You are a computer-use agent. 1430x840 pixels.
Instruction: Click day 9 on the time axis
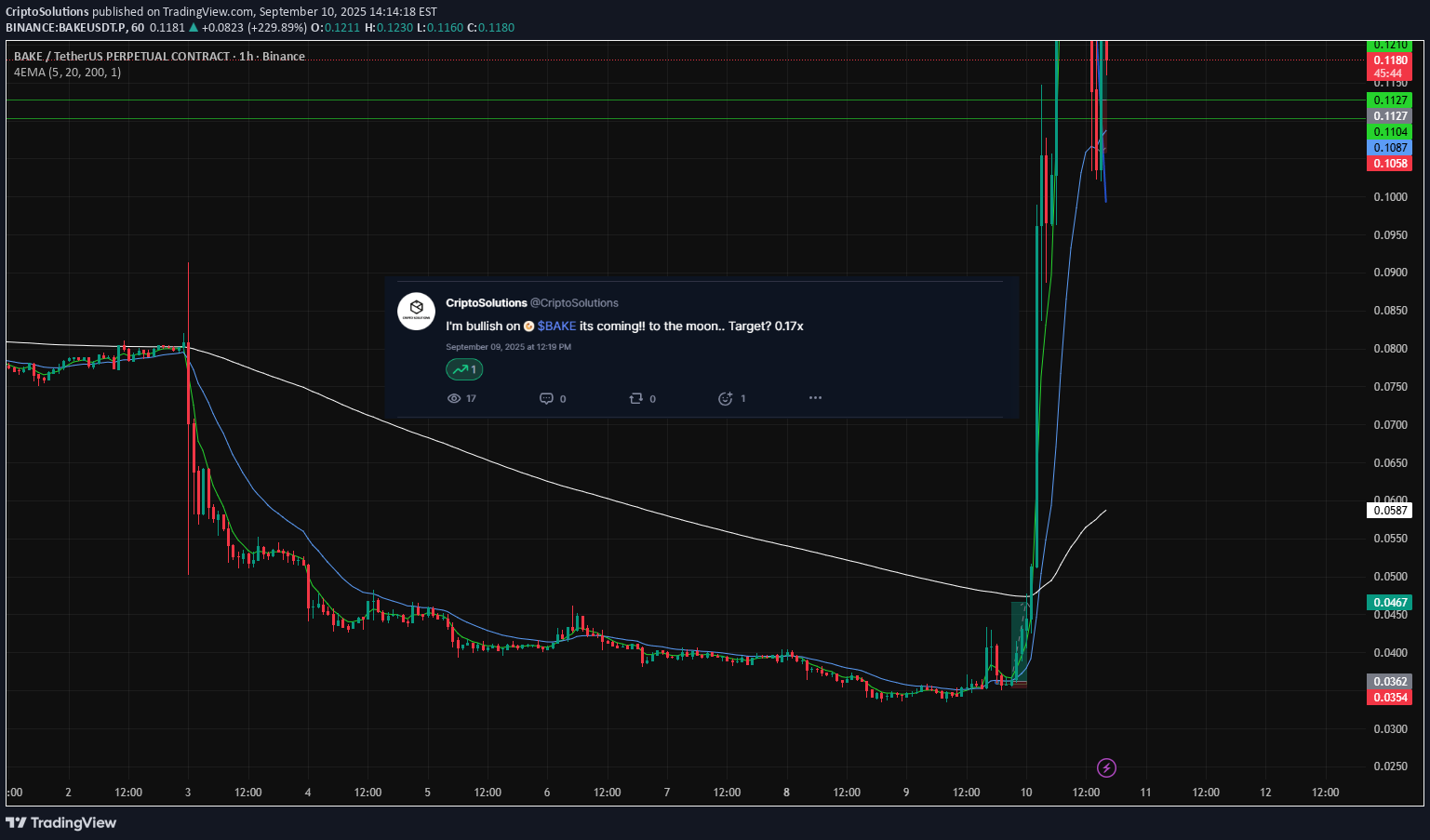[x=906, y=793]
